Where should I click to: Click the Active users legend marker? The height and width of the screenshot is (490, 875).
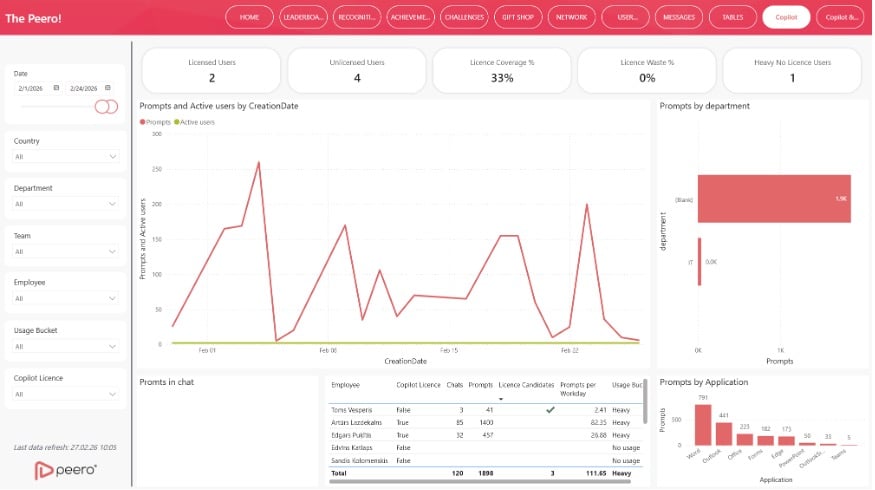177,121
